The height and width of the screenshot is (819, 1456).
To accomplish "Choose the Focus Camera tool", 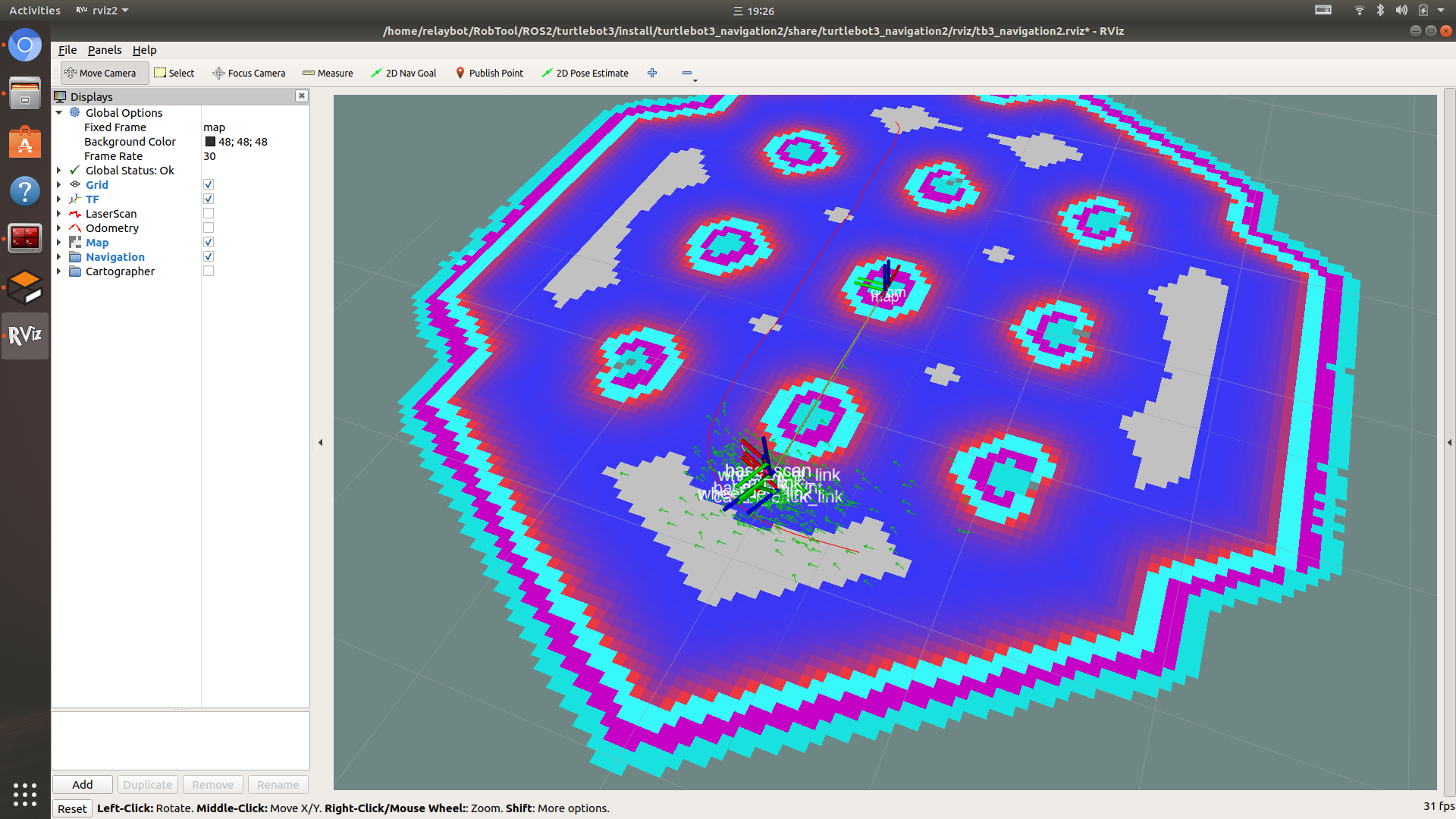I will 249,73.
